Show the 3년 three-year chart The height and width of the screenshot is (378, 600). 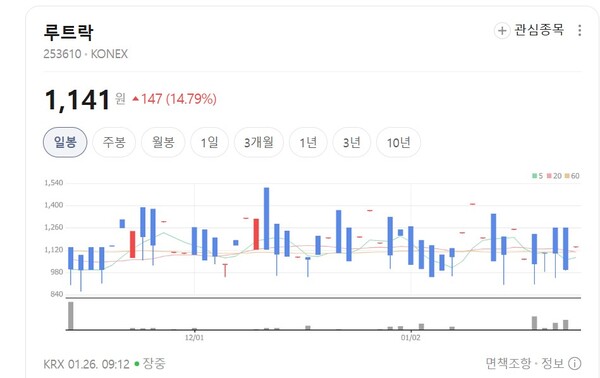pyautogui.click(x=352, y=142)
